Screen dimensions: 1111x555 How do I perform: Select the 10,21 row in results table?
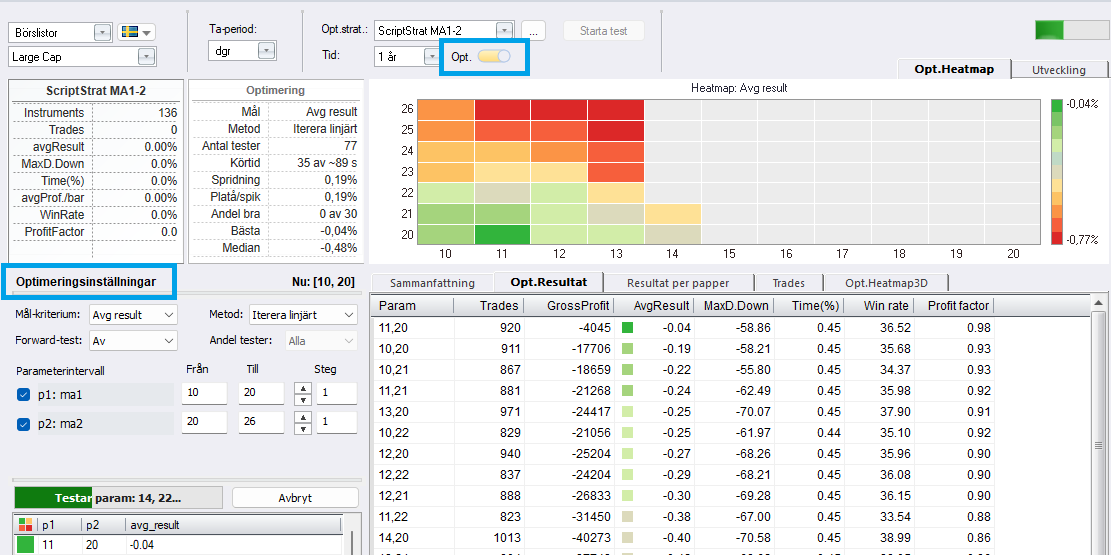tap(682, 369)
